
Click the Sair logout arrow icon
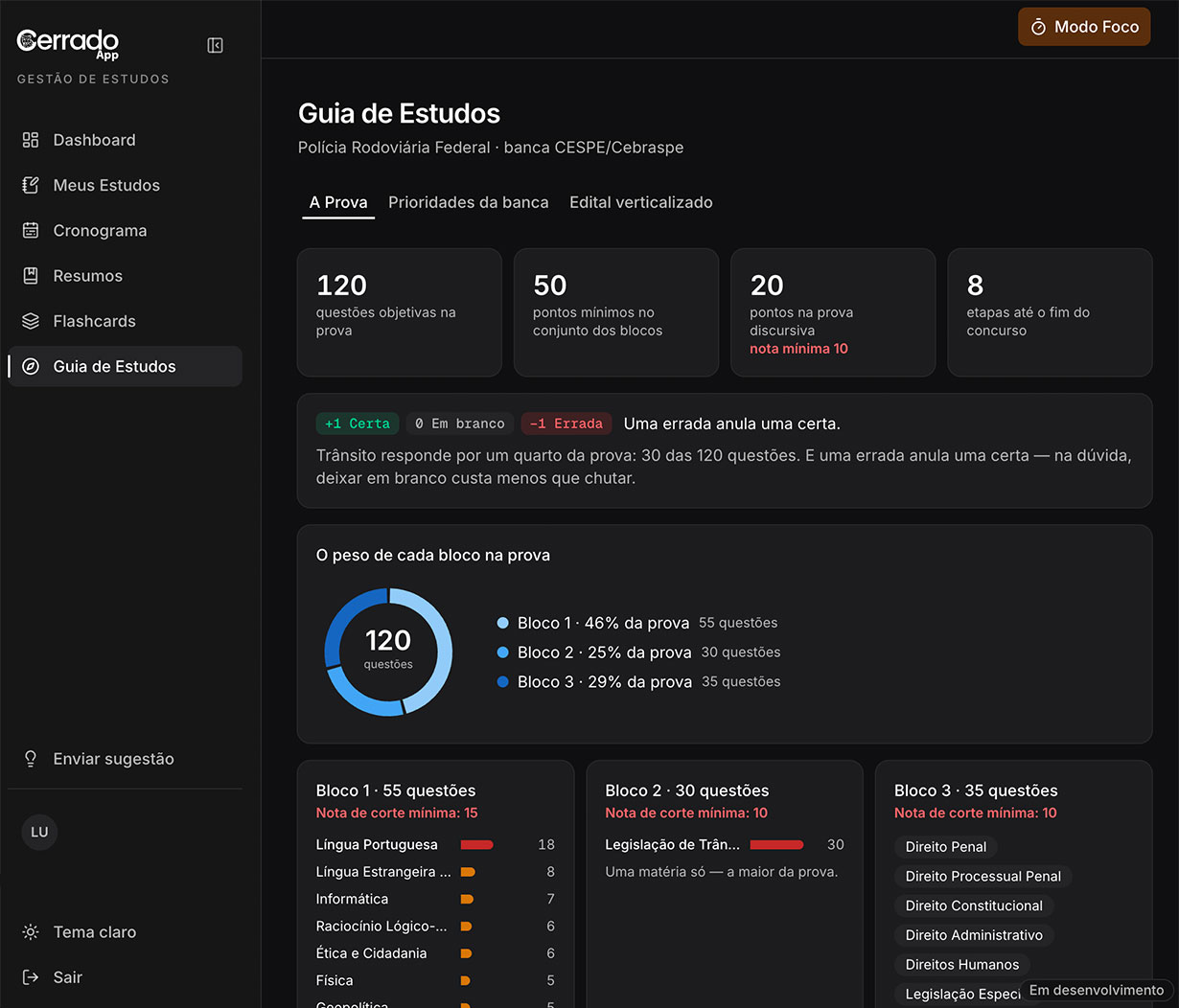[x=31, y=977]
